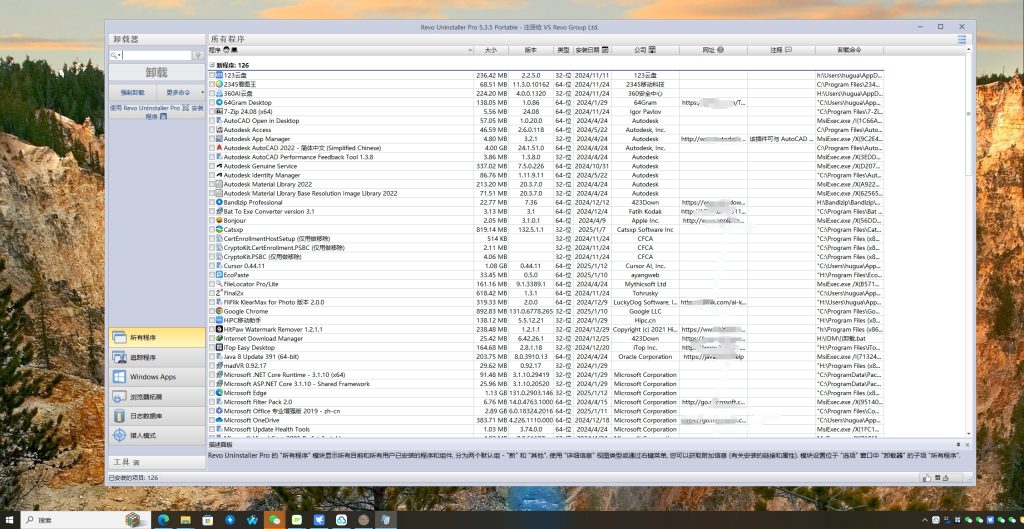Click the Catsxp browser icon
The width and height of the screenshot is (1024, 529).
(x=219, y=230)
